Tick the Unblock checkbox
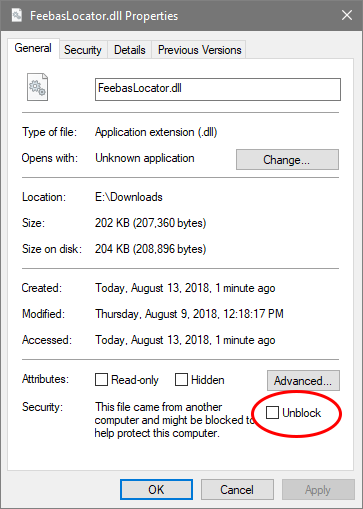 click(x=272, y=413)
